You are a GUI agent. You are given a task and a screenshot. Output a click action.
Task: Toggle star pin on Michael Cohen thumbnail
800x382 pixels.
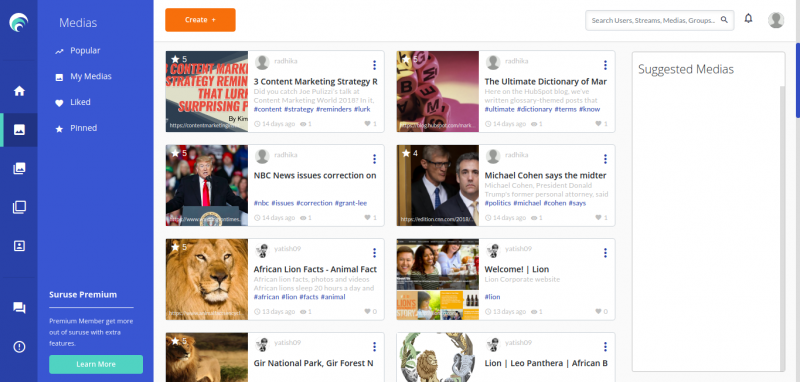406,153
